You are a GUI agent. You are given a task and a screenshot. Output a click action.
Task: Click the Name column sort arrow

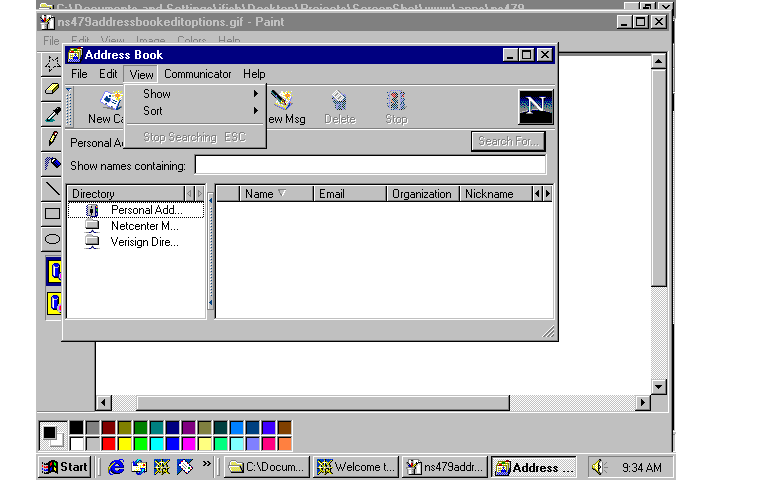(282, 193)
